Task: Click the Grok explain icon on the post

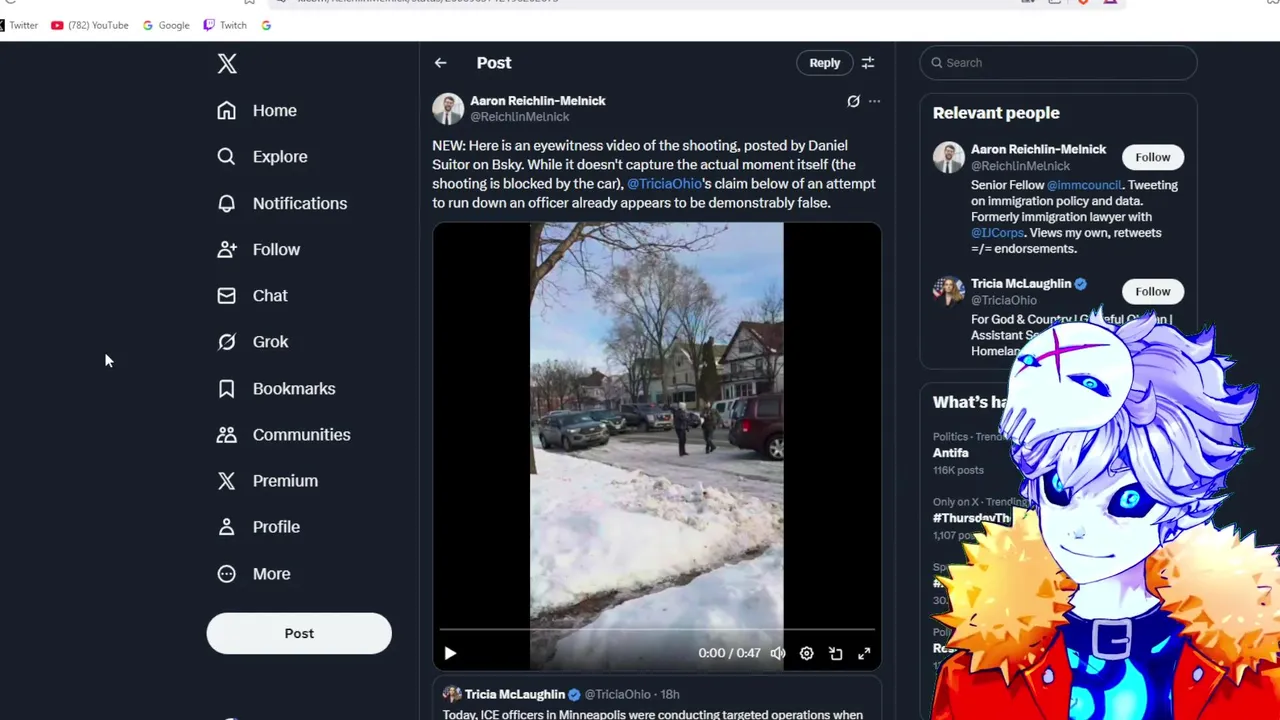Action: coord(853,101)
